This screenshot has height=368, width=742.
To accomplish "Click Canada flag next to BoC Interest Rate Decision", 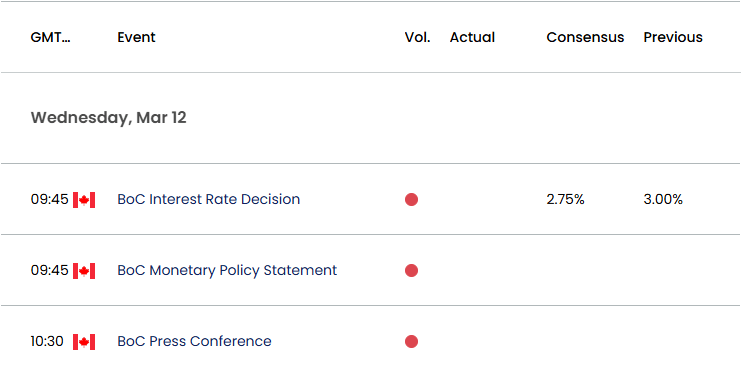I will pos(84,200).
